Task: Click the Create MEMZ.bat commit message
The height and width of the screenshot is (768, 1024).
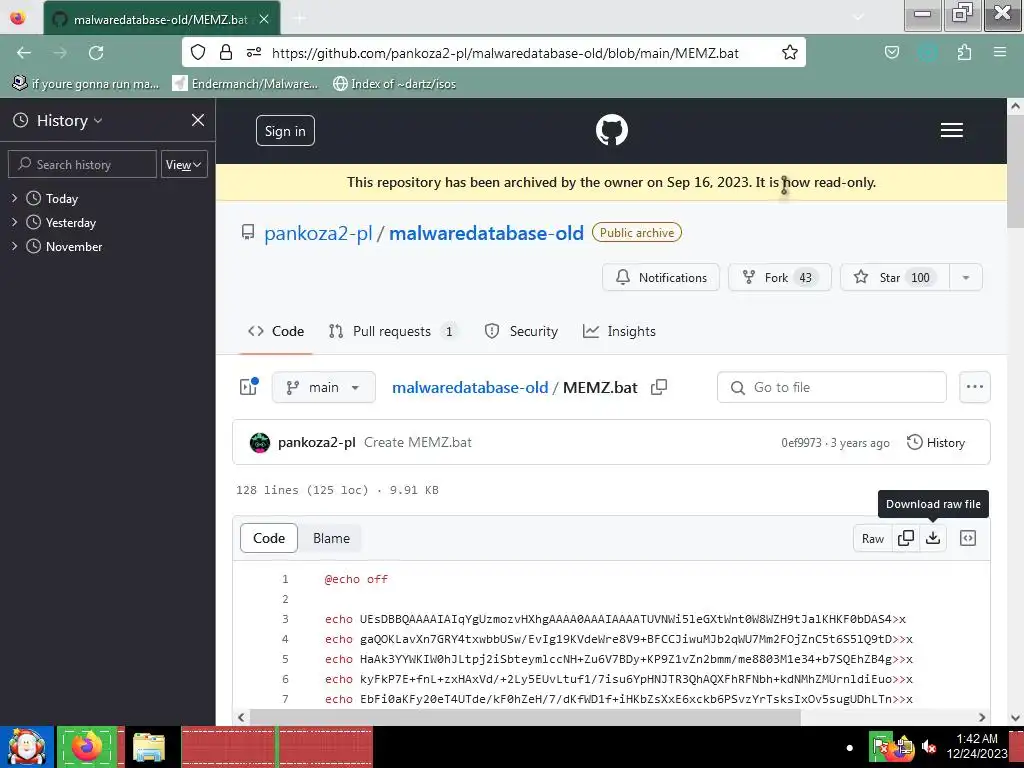Action: click(x=418, y=442)
